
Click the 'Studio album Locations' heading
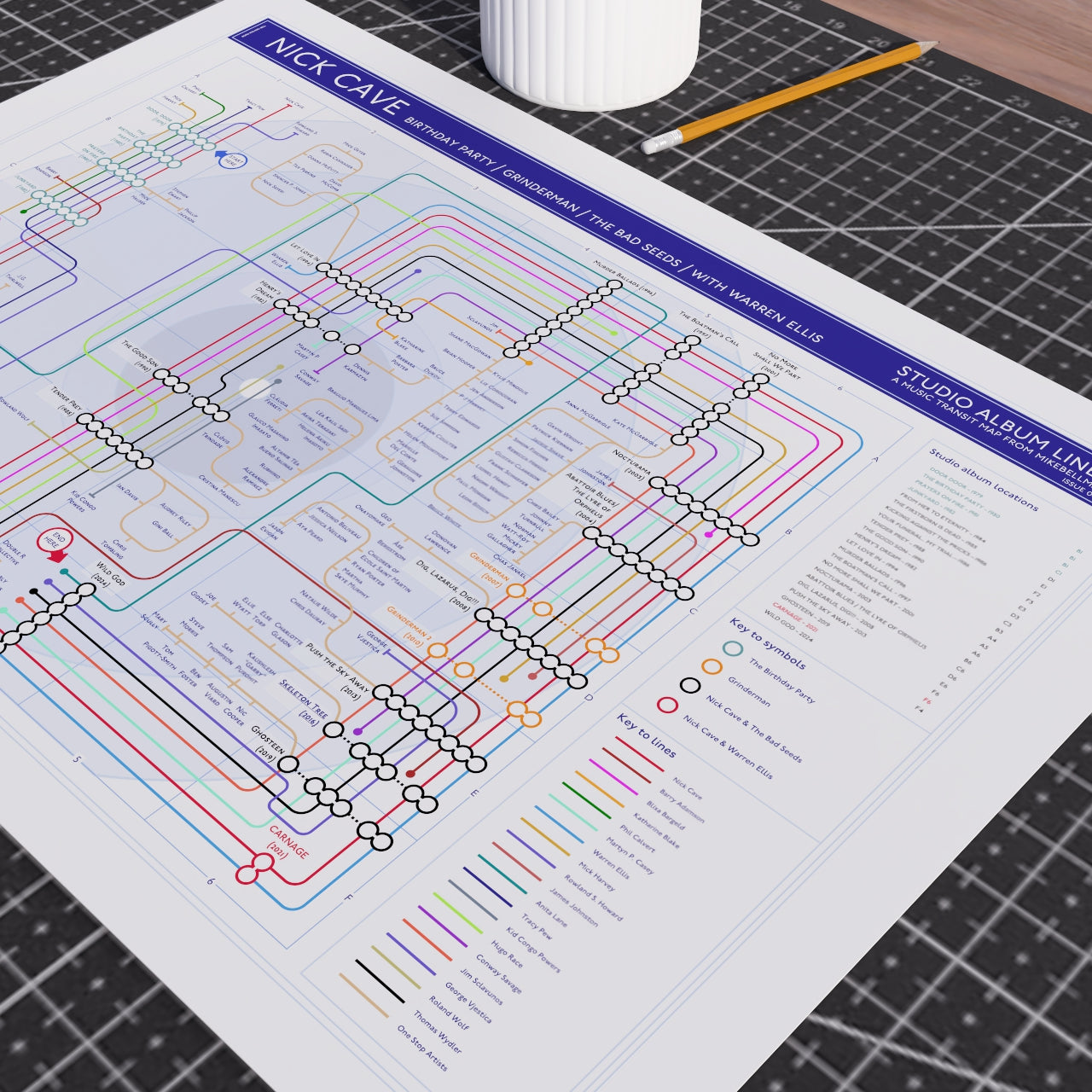click(983, 479)
